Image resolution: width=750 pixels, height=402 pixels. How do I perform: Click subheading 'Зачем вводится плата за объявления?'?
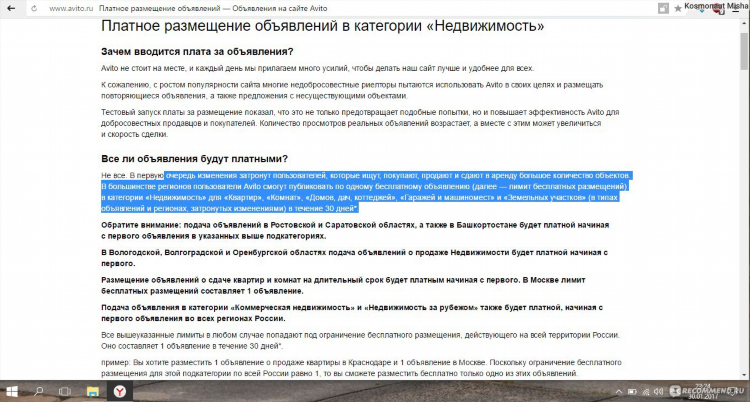(x=197, y=52)
